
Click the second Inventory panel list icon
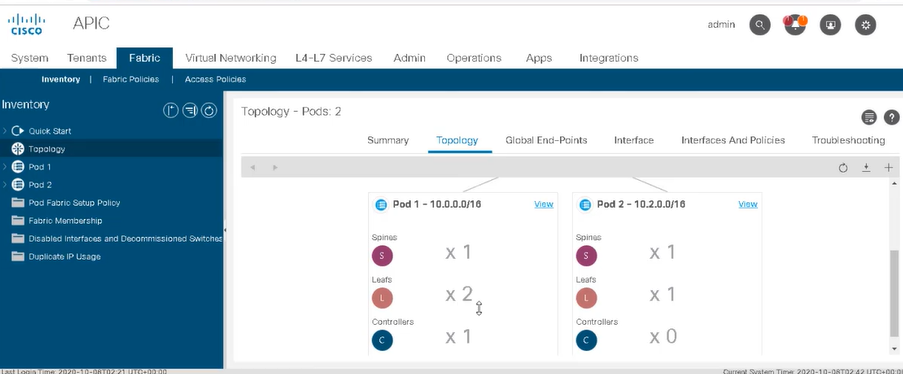(190, 110)
